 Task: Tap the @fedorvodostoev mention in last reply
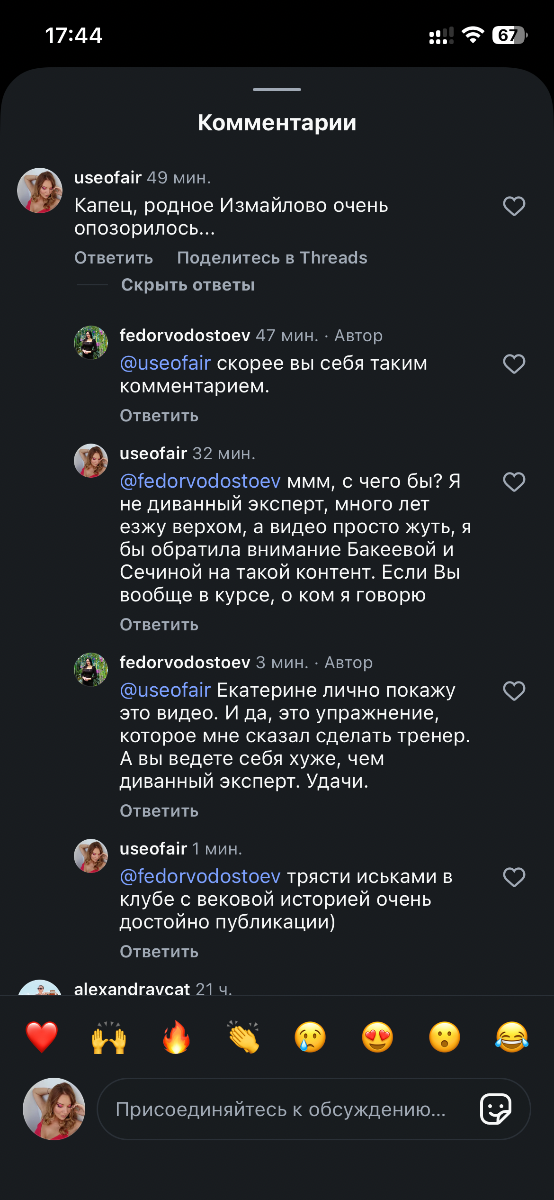[x=200, y=877]
